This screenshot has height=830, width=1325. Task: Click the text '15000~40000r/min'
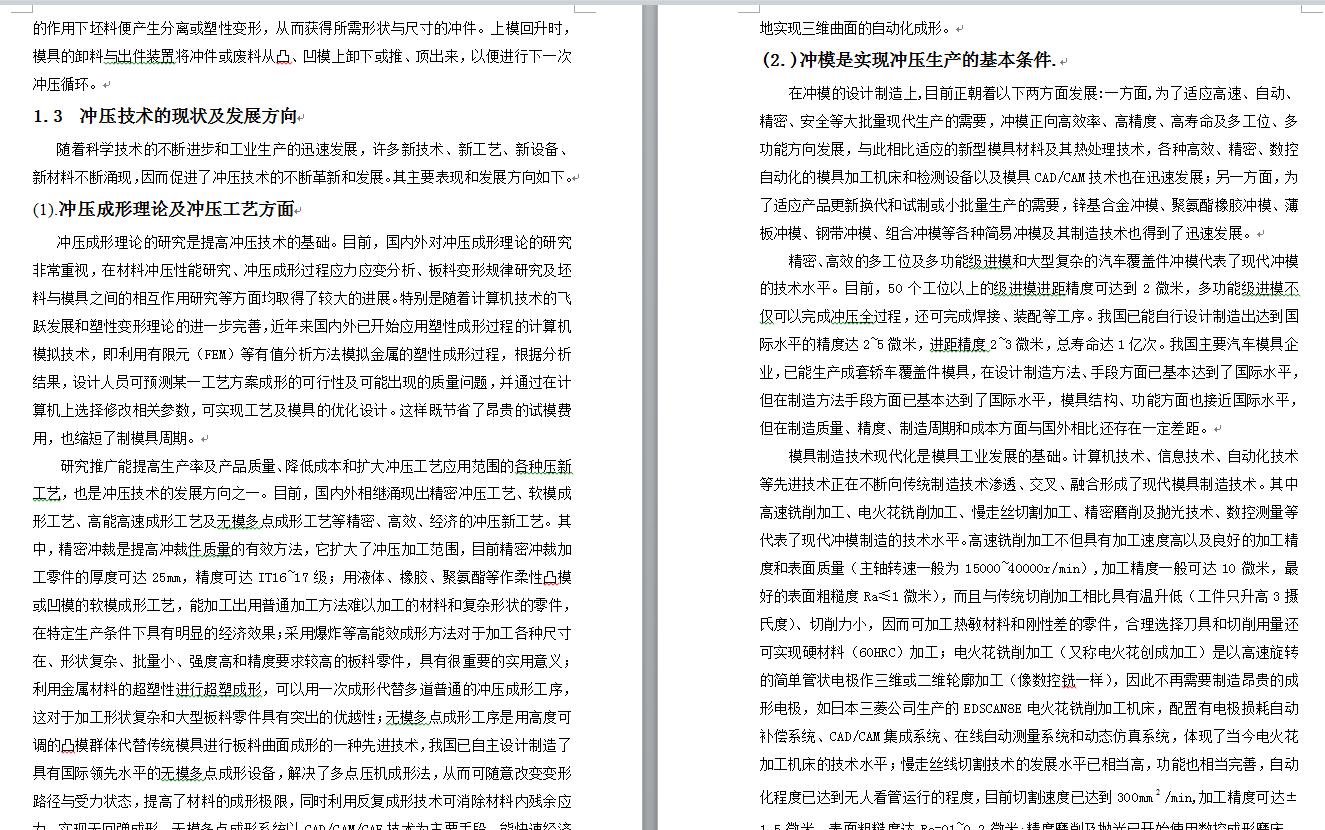(x=1025, y=568)
